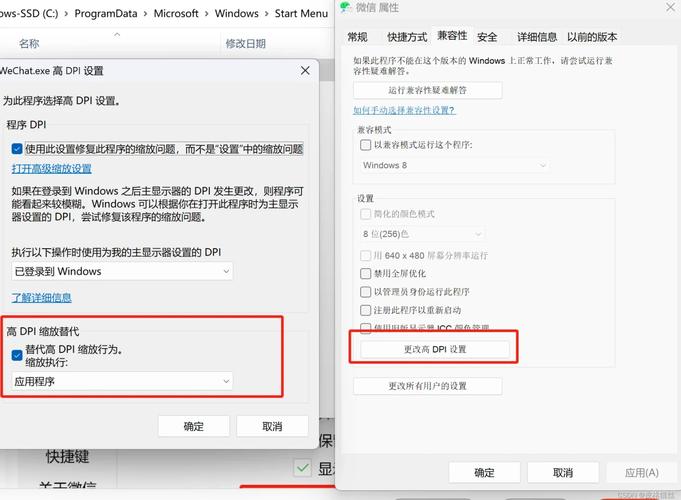The image size is (681, 500).
Task: Open the 8 位(256)色 color dropdown
Action: pyautogui.click(x=422, y=234)
